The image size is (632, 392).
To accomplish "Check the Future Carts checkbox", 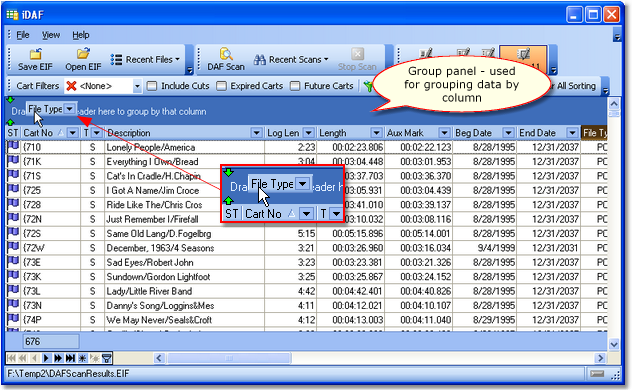I will point(295,86).
